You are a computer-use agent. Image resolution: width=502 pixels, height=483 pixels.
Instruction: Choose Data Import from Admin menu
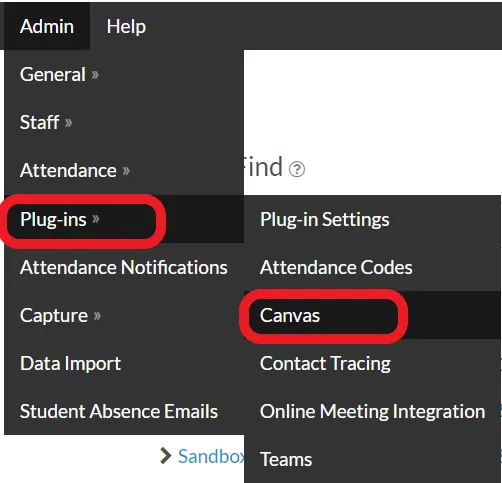(x=124, y=363)
